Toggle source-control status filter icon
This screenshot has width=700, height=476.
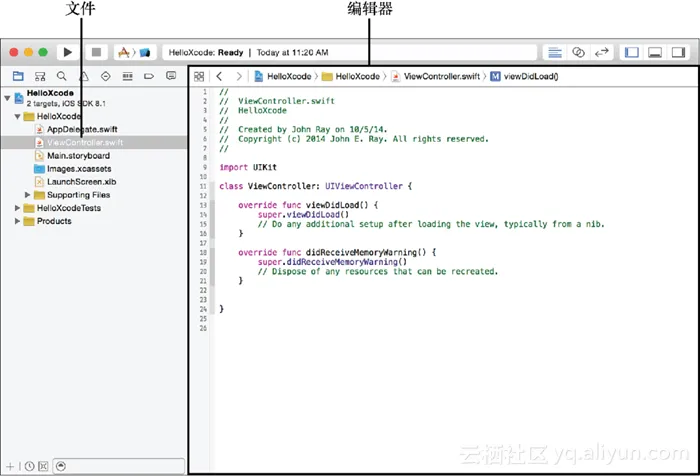pyautogui.click(x=43, y=467)
